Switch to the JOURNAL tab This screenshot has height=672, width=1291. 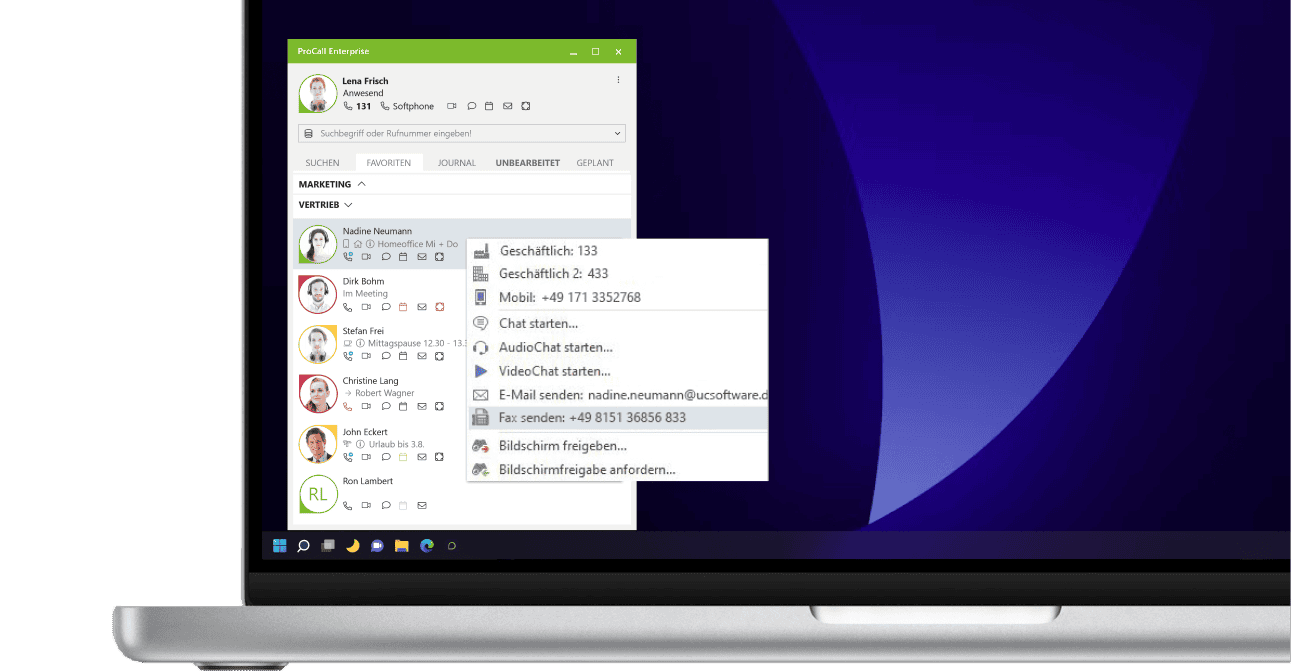[x=456, y=163]
